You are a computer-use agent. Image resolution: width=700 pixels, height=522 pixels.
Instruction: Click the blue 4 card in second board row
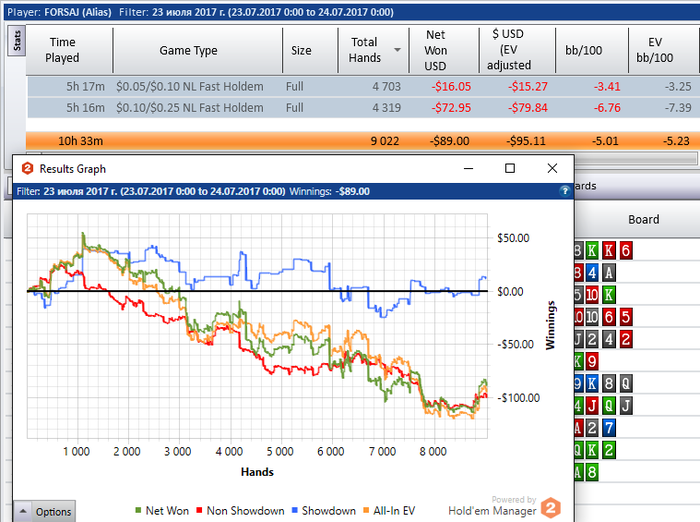point(592,272)
